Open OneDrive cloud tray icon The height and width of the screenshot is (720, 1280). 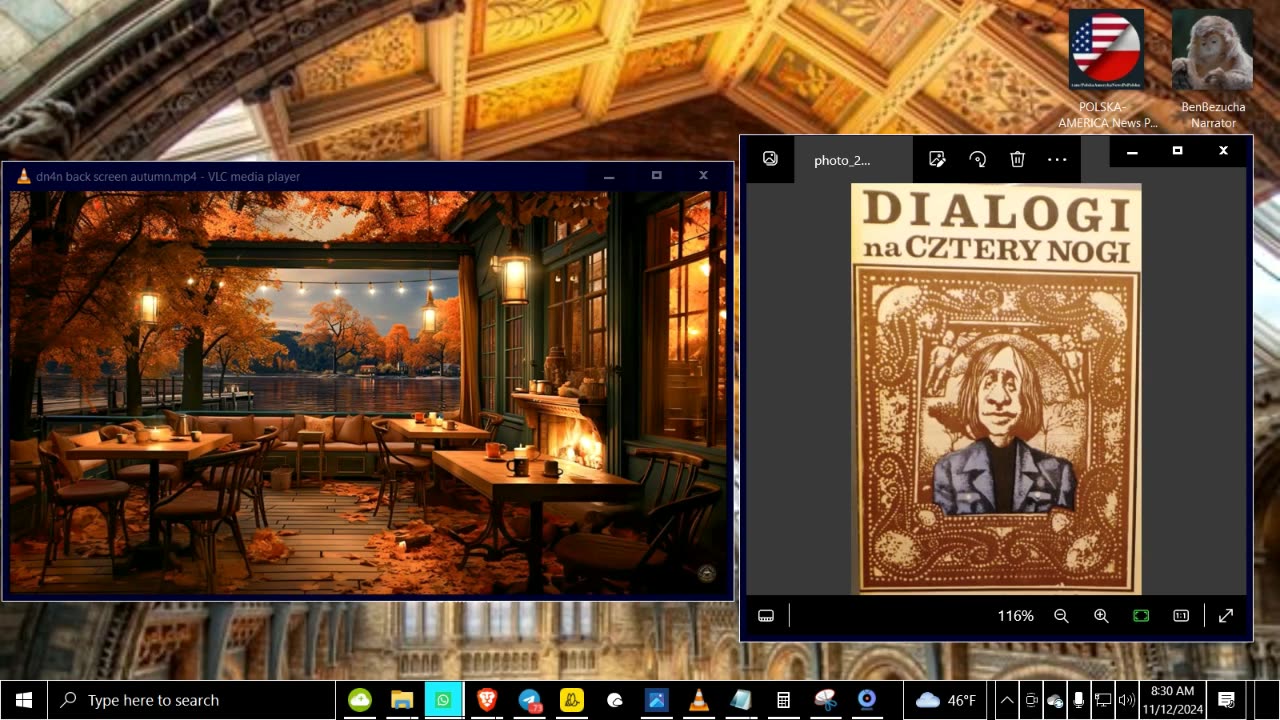1055,700
